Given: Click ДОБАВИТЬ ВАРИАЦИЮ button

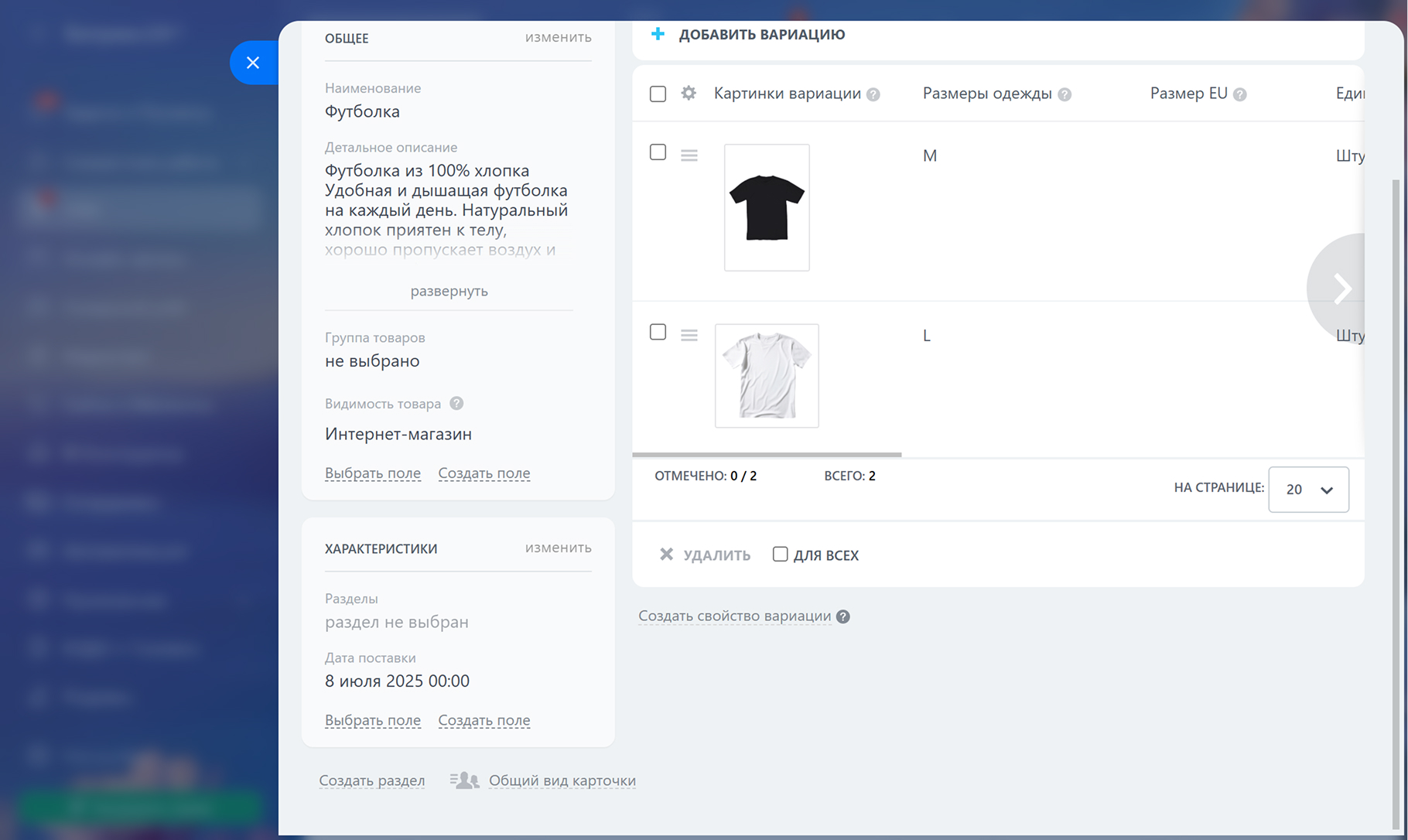Looking at the screenshot, I should coord(762,34).
